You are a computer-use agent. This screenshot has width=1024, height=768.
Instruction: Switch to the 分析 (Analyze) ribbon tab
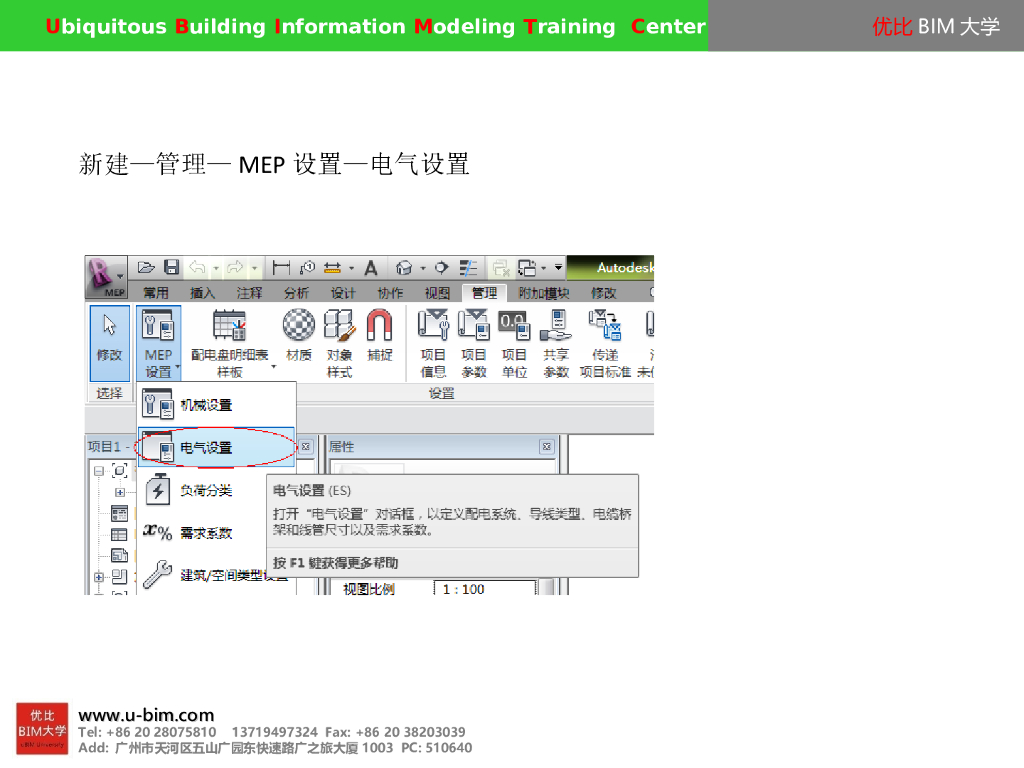(296, 293)
